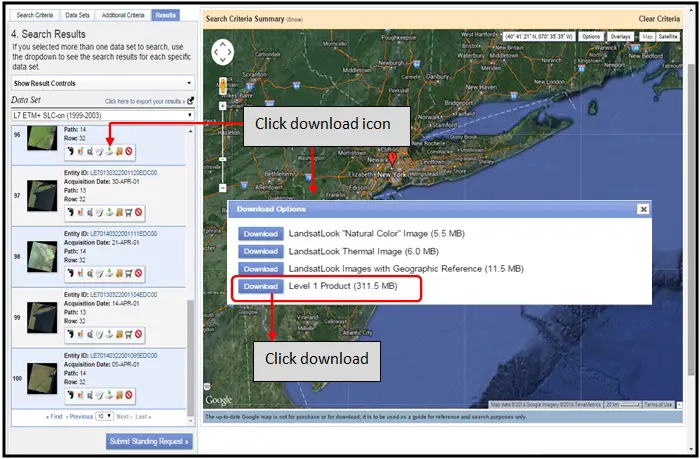Viewport: 700px width, 459px height.
Task: Show browse overlay for scene dated 14-APR-01
Action: [80, 334]
